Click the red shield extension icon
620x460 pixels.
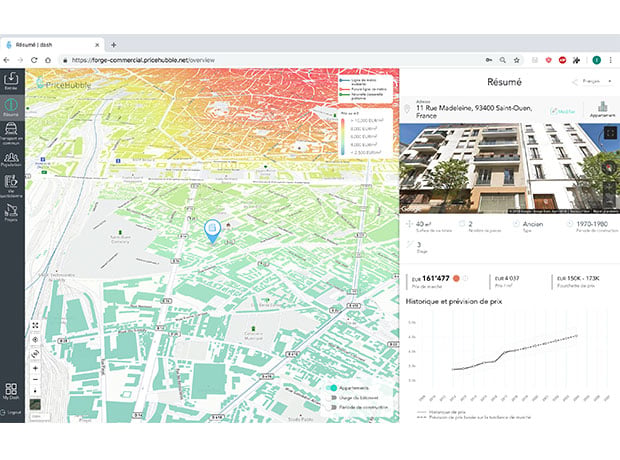coord(548,60)
